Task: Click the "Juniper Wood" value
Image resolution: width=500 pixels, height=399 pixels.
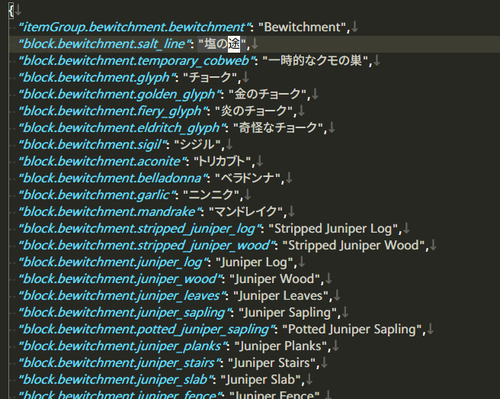Action: pyautogui.click(x=274, y=279)
